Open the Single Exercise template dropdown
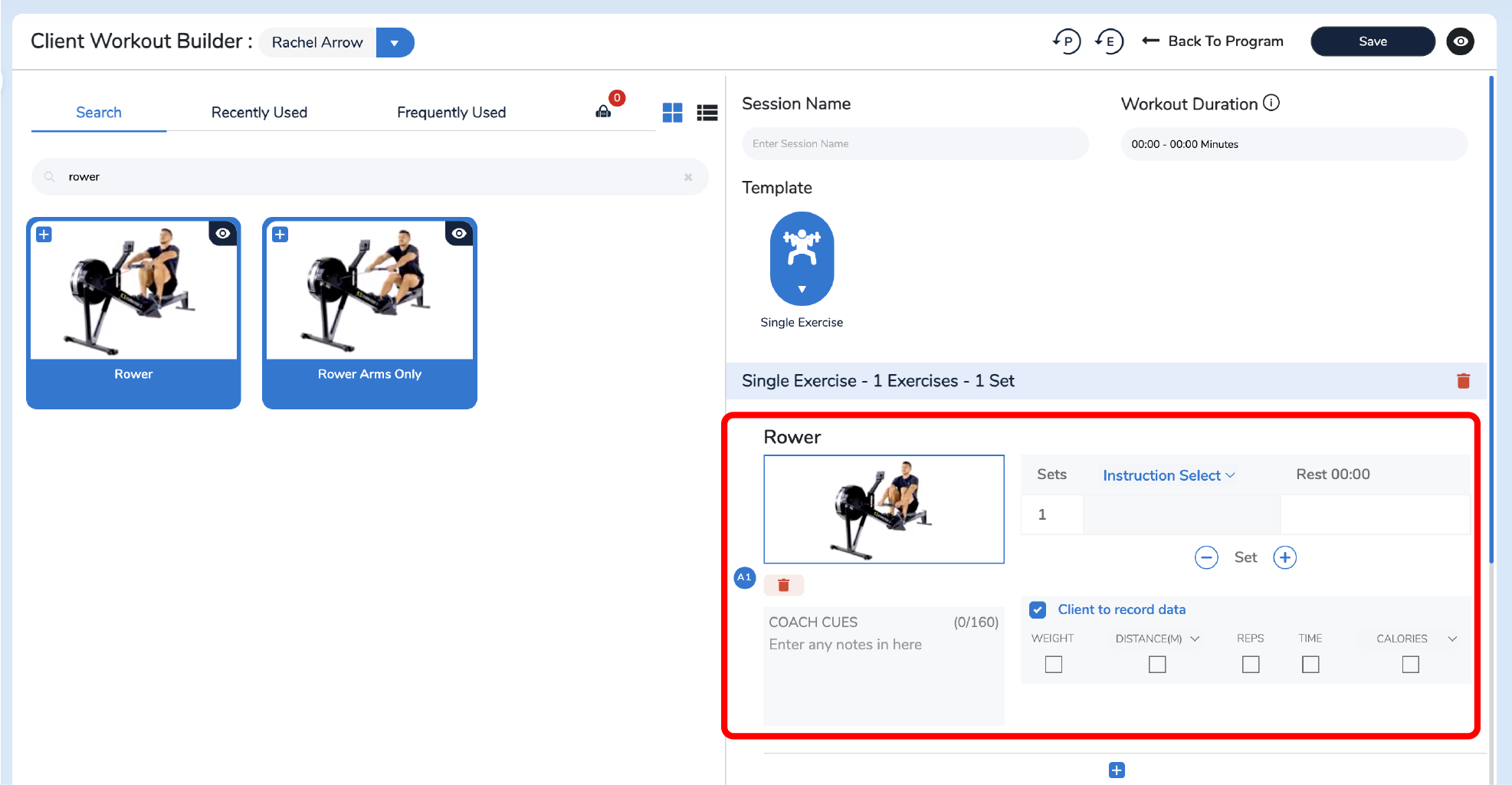 click(x=802, y=259)
